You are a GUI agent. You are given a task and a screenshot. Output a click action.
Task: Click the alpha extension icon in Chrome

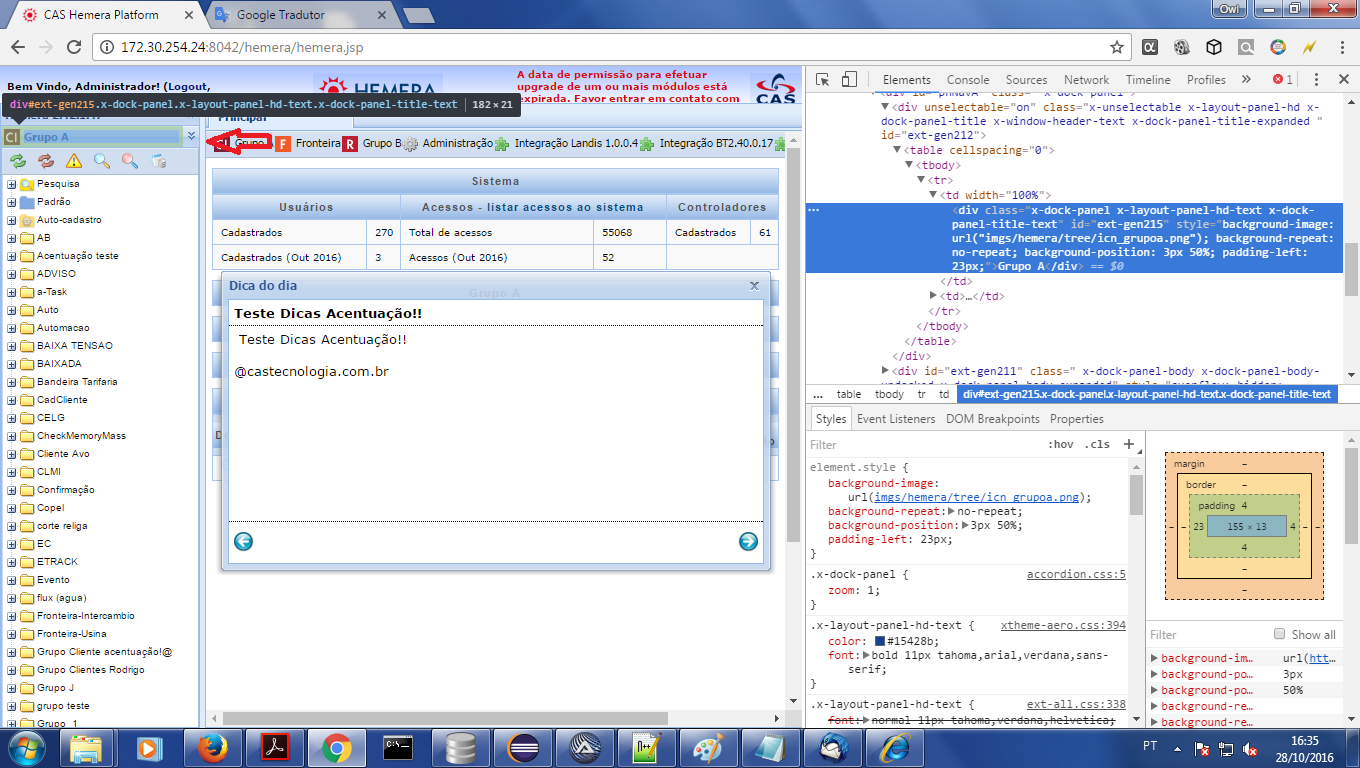pos(1150,47)
